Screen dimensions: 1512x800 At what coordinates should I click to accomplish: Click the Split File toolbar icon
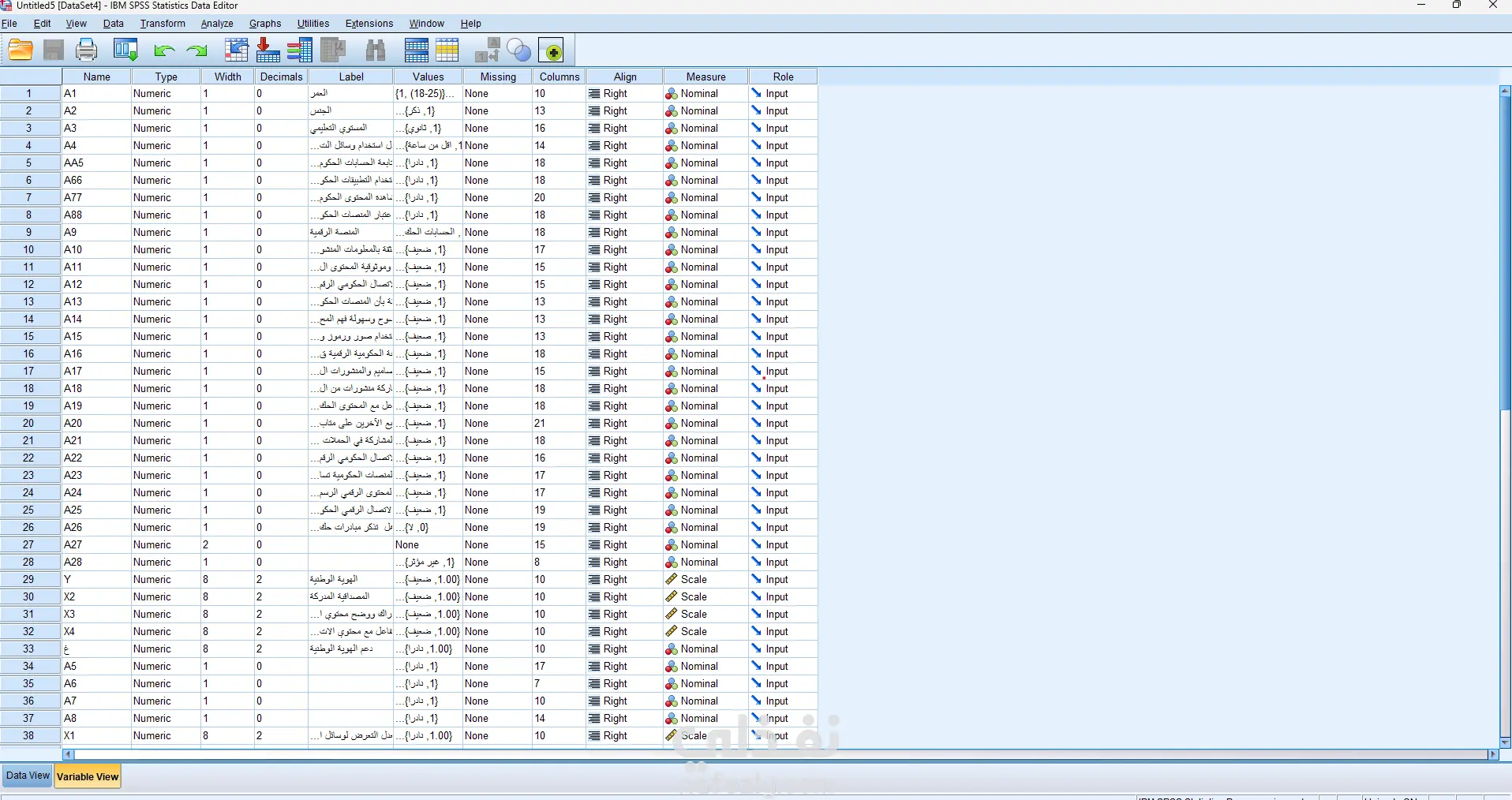417,50
